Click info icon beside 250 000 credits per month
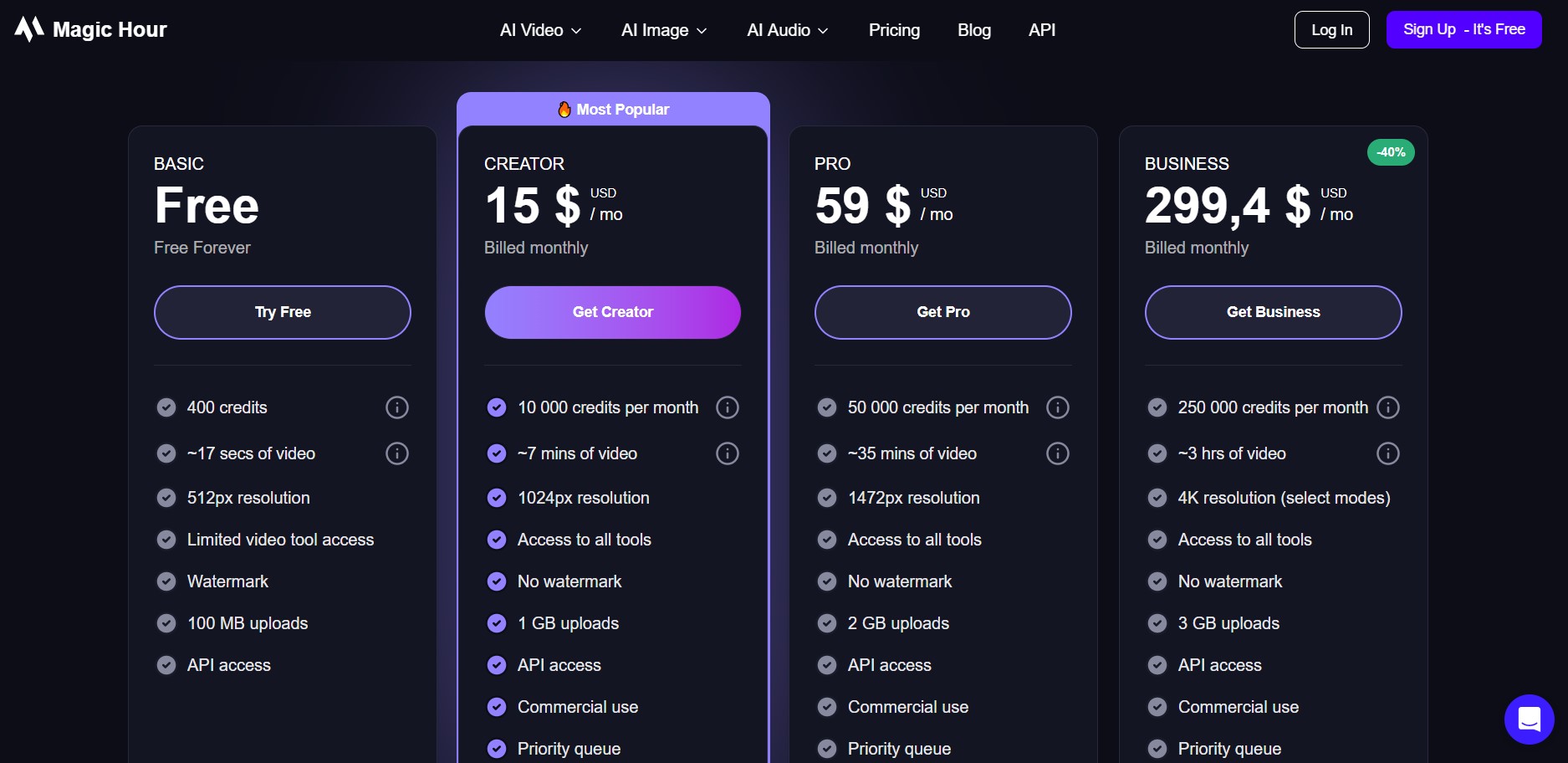Screen dimensions: 1568x763 click(1387, 407)
